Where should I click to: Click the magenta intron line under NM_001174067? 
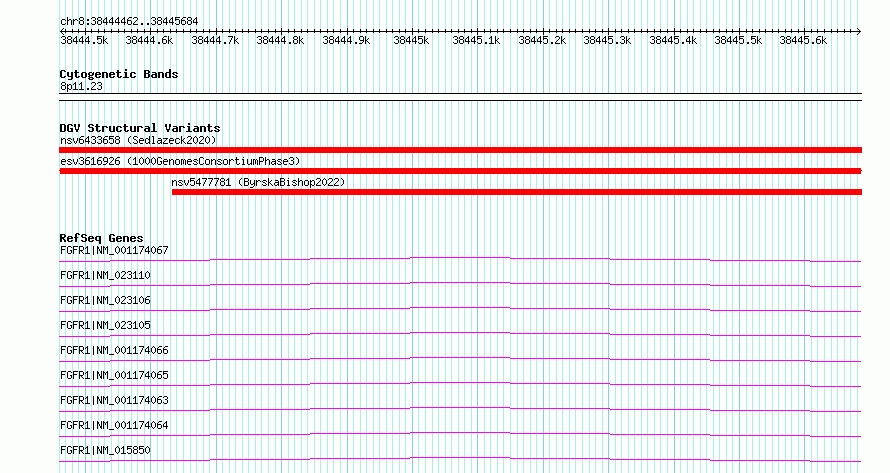pos(460,258)
